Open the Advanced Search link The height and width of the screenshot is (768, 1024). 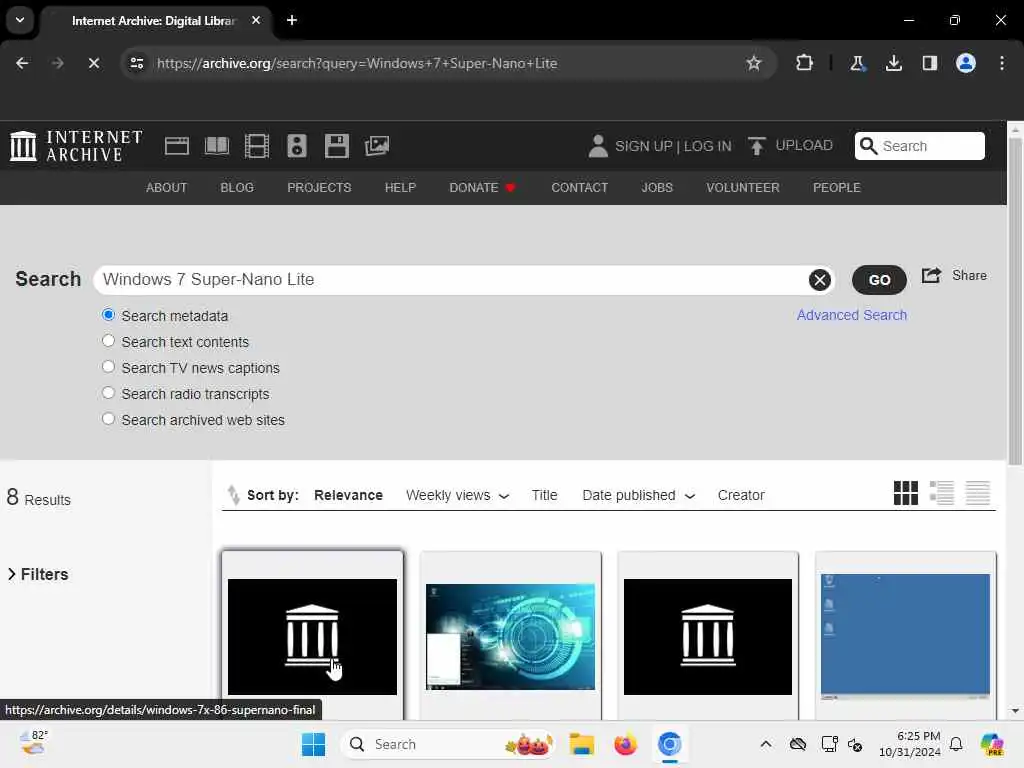point(852,315)
